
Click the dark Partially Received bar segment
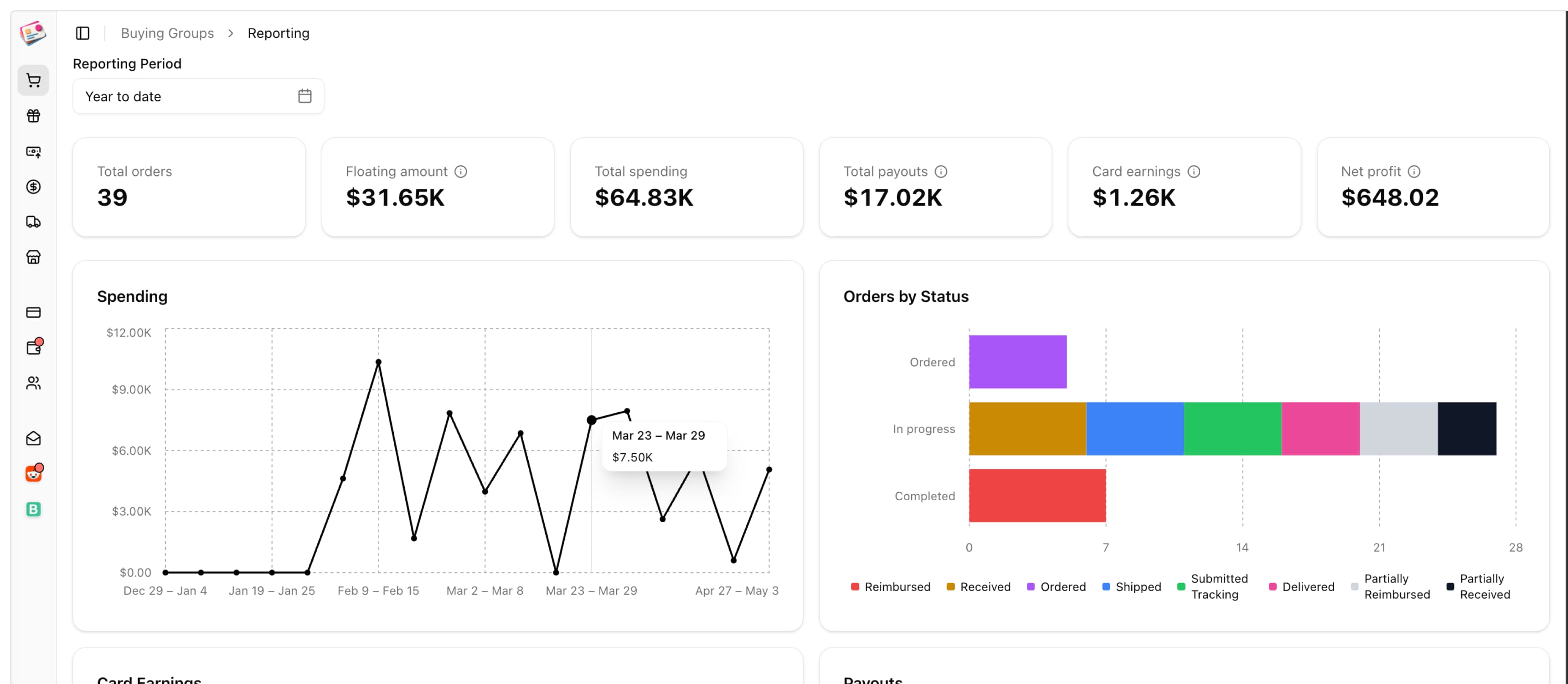[1468, 429]
